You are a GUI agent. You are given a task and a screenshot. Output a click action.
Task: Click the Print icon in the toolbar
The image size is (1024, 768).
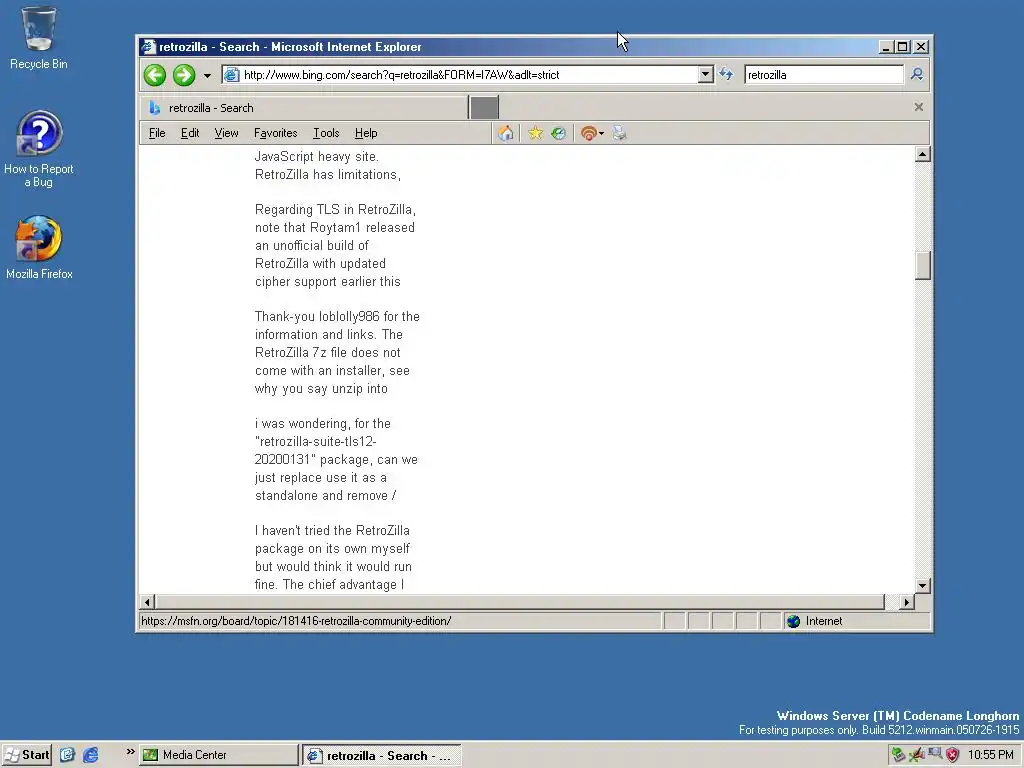(620, 133)
